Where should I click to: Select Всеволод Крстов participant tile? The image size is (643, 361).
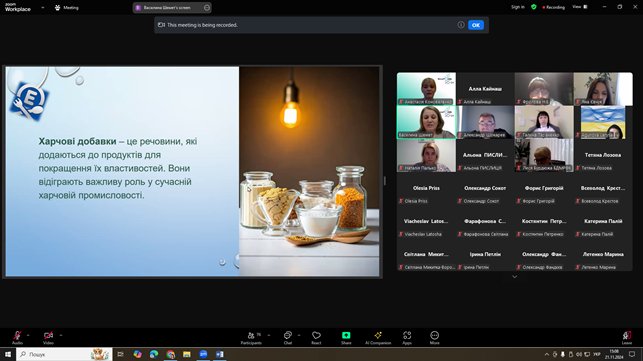(603, 188)
